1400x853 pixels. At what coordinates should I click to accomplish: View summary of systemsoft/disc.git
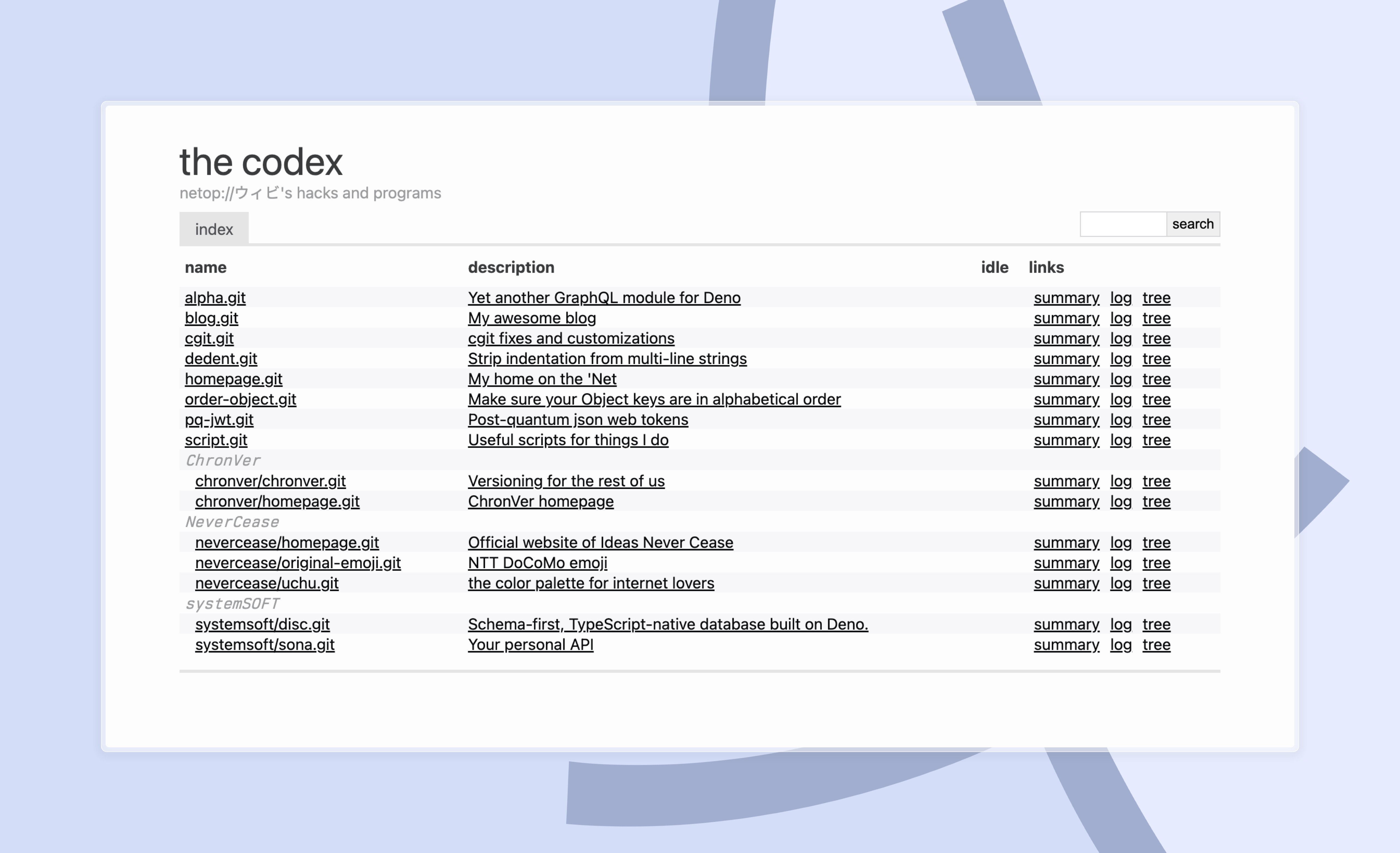(1066, 624)
